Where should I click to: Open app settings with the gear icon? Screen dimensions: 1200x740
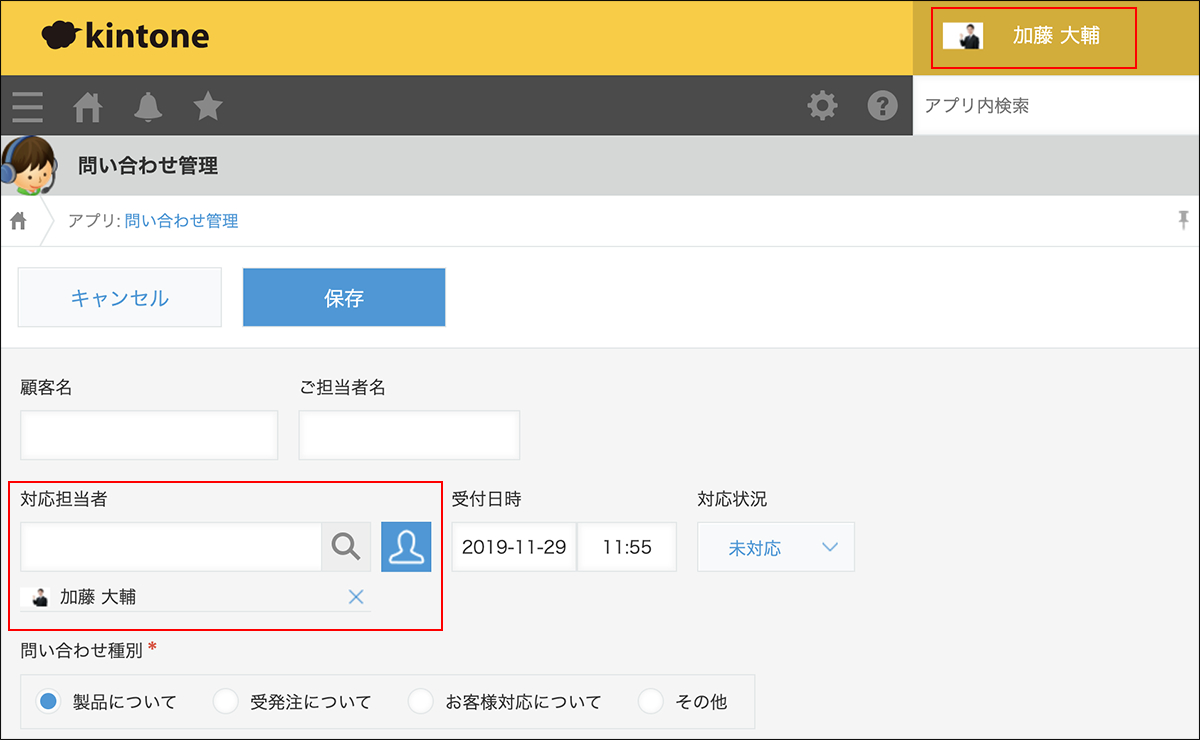coord(822,106)
